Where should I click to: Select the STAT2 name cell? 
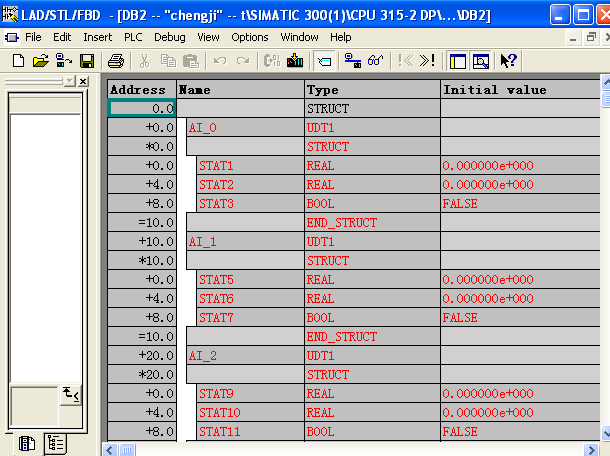[250, 184]
